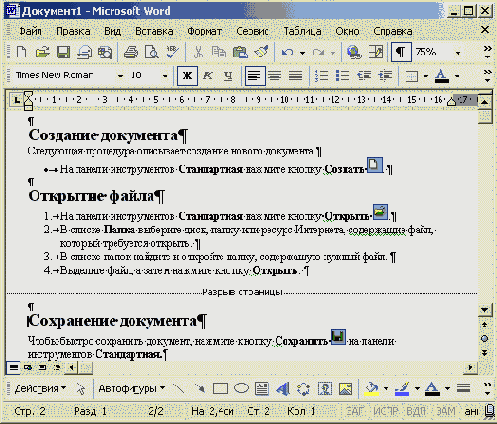The width and height of the screenshot is (497, 424).
Task: Open the Сервис menu
Action: point(252,31)
